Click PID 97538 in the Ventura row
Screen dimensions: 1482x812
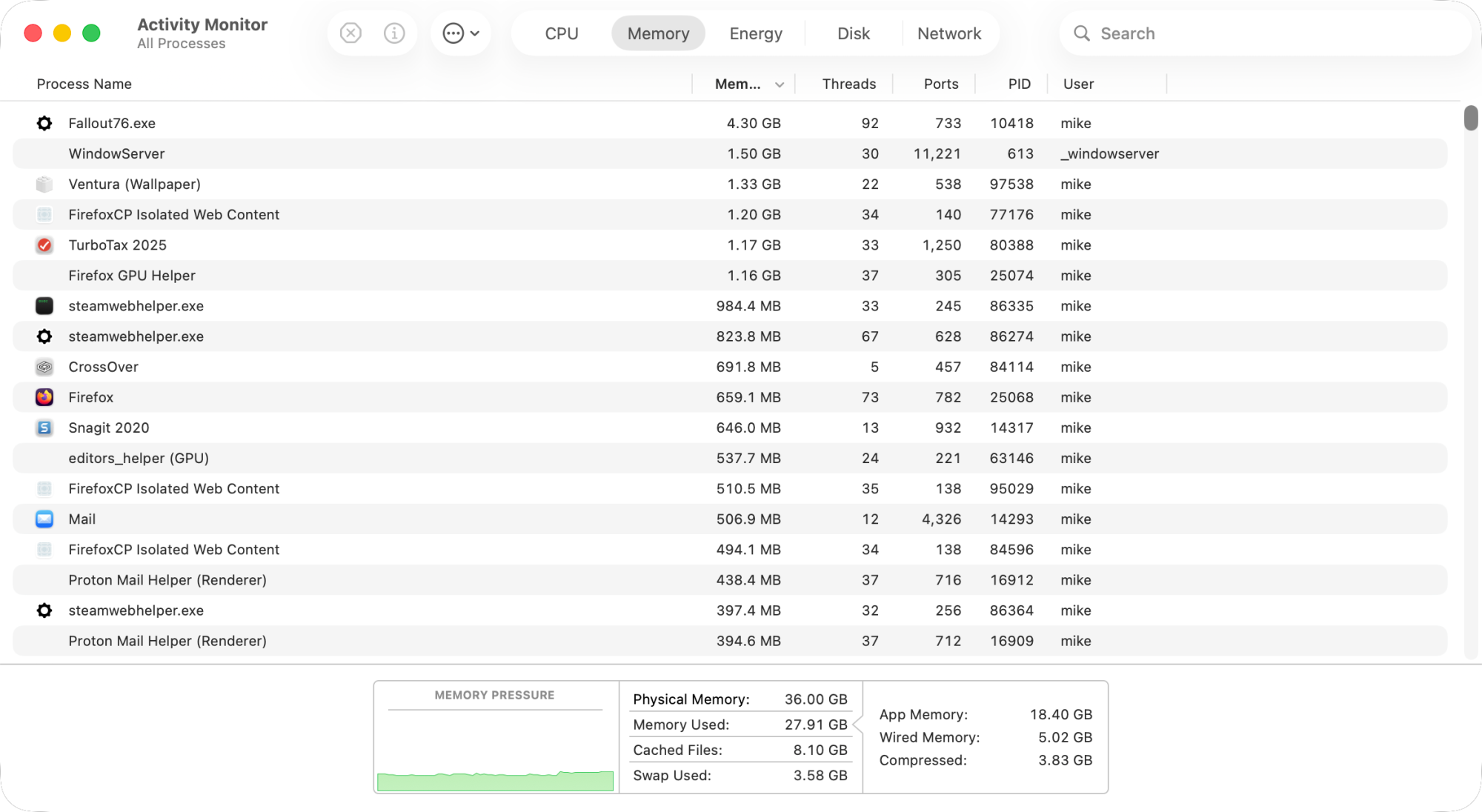pos(1011,184)
